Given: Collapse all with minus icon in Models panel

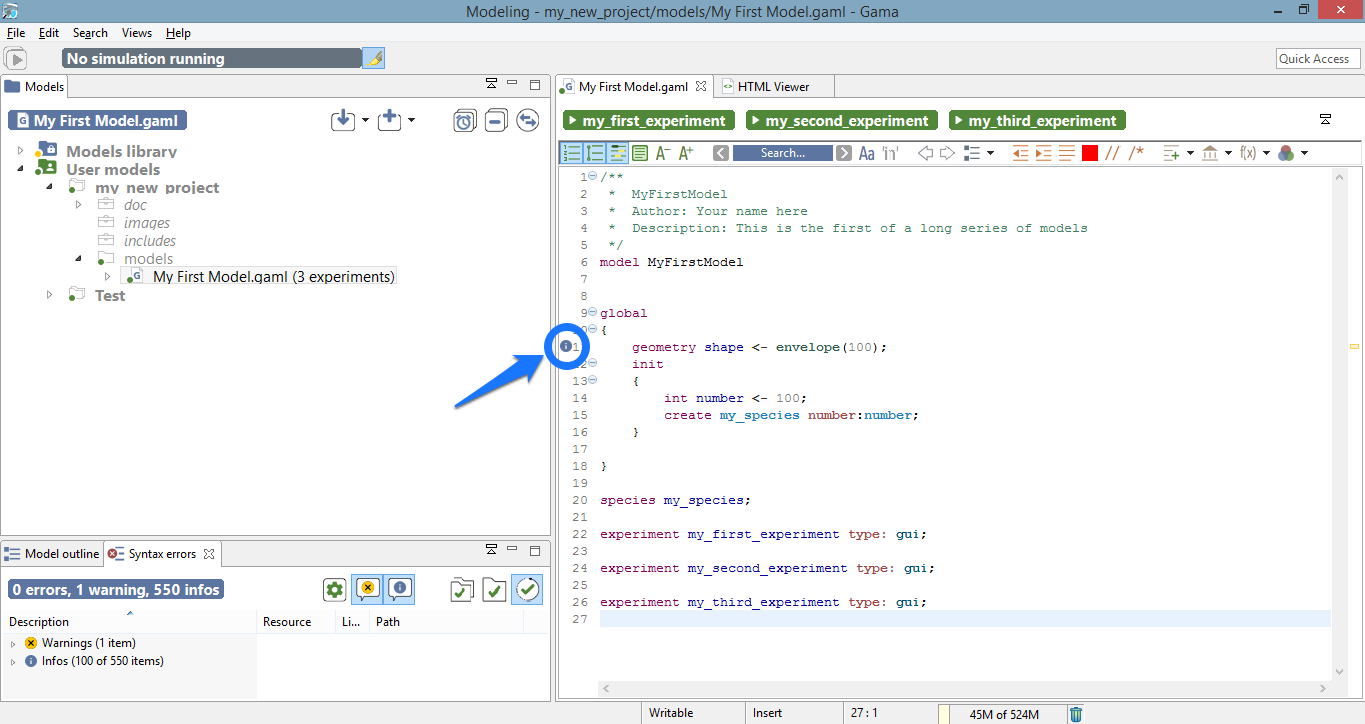Looking at the screenshot, I should pyautogui.click(x=496, y=120).
